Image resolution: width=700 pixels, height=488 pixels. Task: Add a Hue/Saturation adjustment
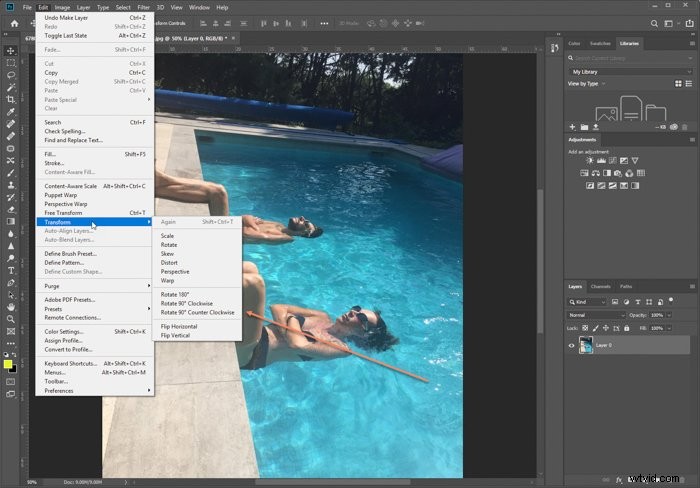(x=584, y=173)
